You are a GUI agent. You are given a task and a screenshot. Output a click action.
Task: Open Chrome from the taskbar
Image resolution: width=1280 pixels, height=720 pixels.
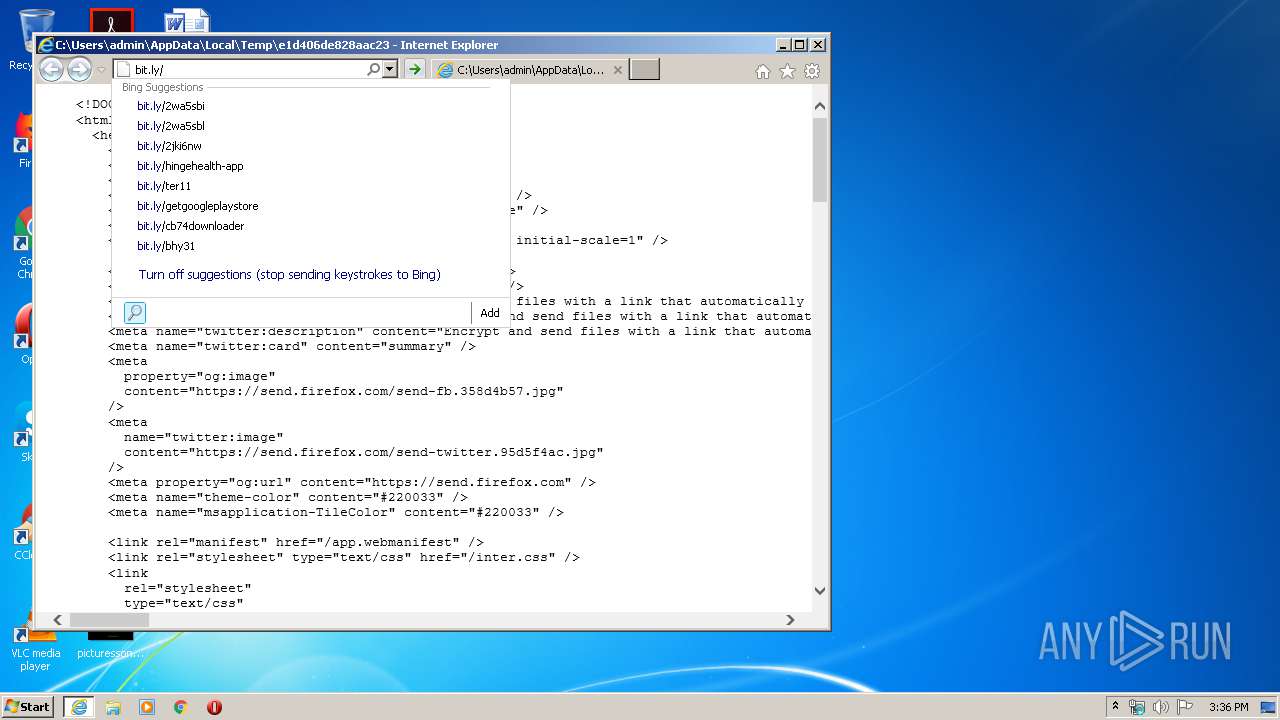coord(180,707)
